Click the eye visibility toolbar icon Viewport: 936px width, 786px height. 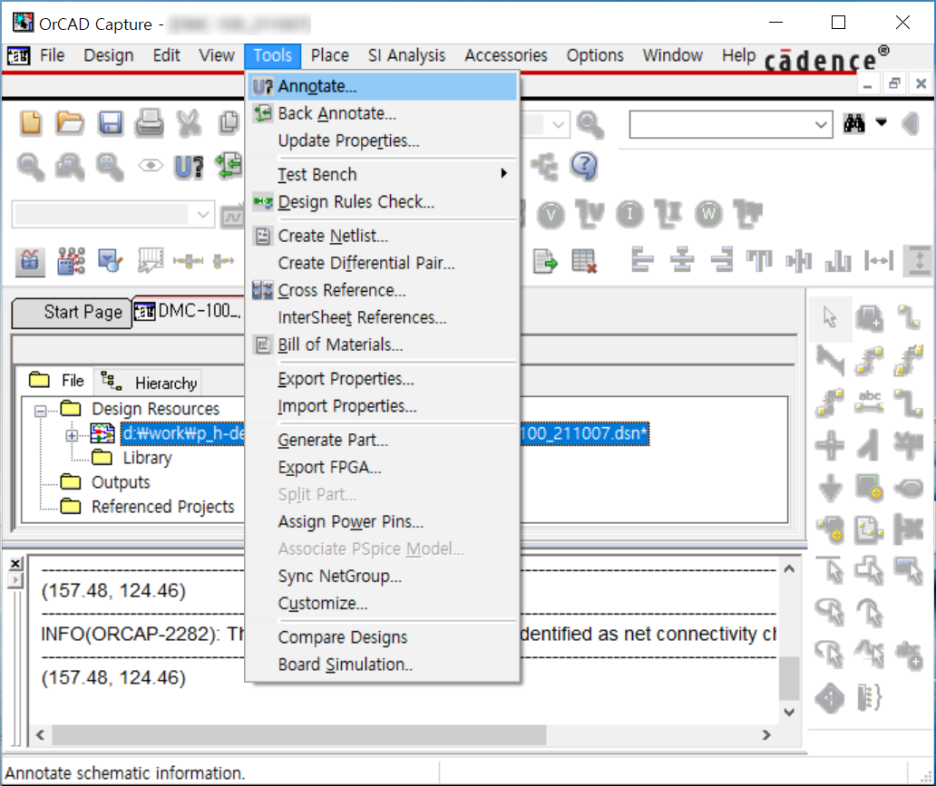[x=150, y=166]
